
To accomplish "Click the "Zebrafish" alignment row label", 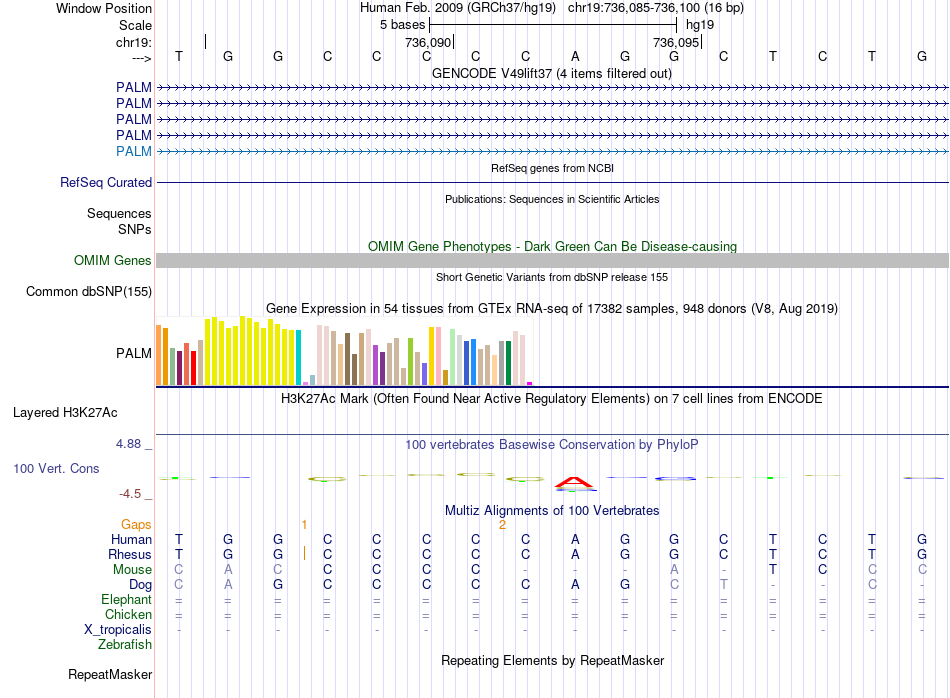I will tap(125, 645).
